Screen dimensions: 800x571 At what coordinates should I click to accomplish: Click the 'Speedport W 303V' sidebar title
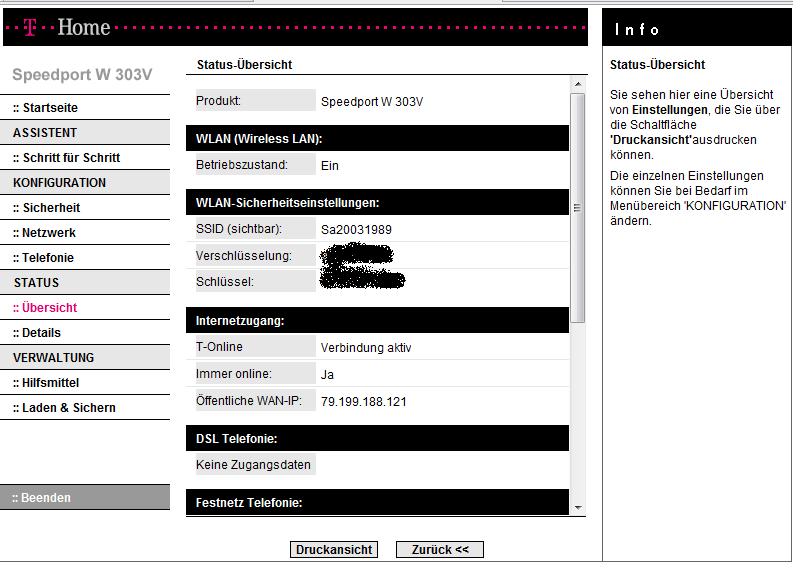pyautogui.click(x=82, y=75)
